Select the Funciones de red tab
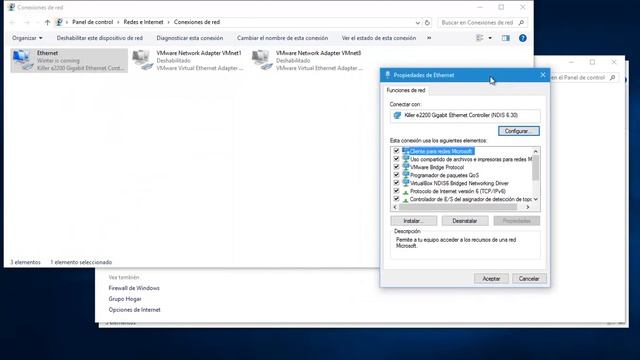This screenshot has width=640, height=360. tap(406, 90)
